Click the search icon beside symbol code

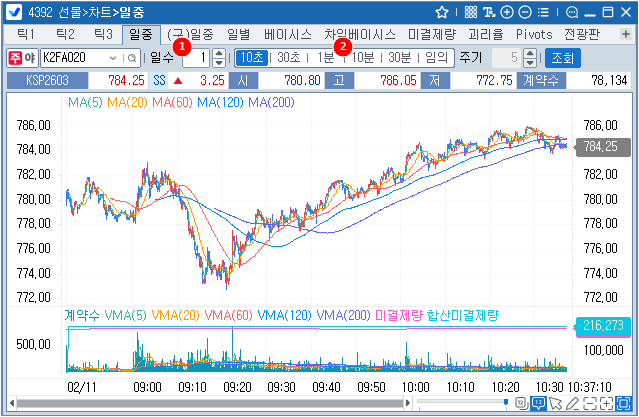point(131,58)
